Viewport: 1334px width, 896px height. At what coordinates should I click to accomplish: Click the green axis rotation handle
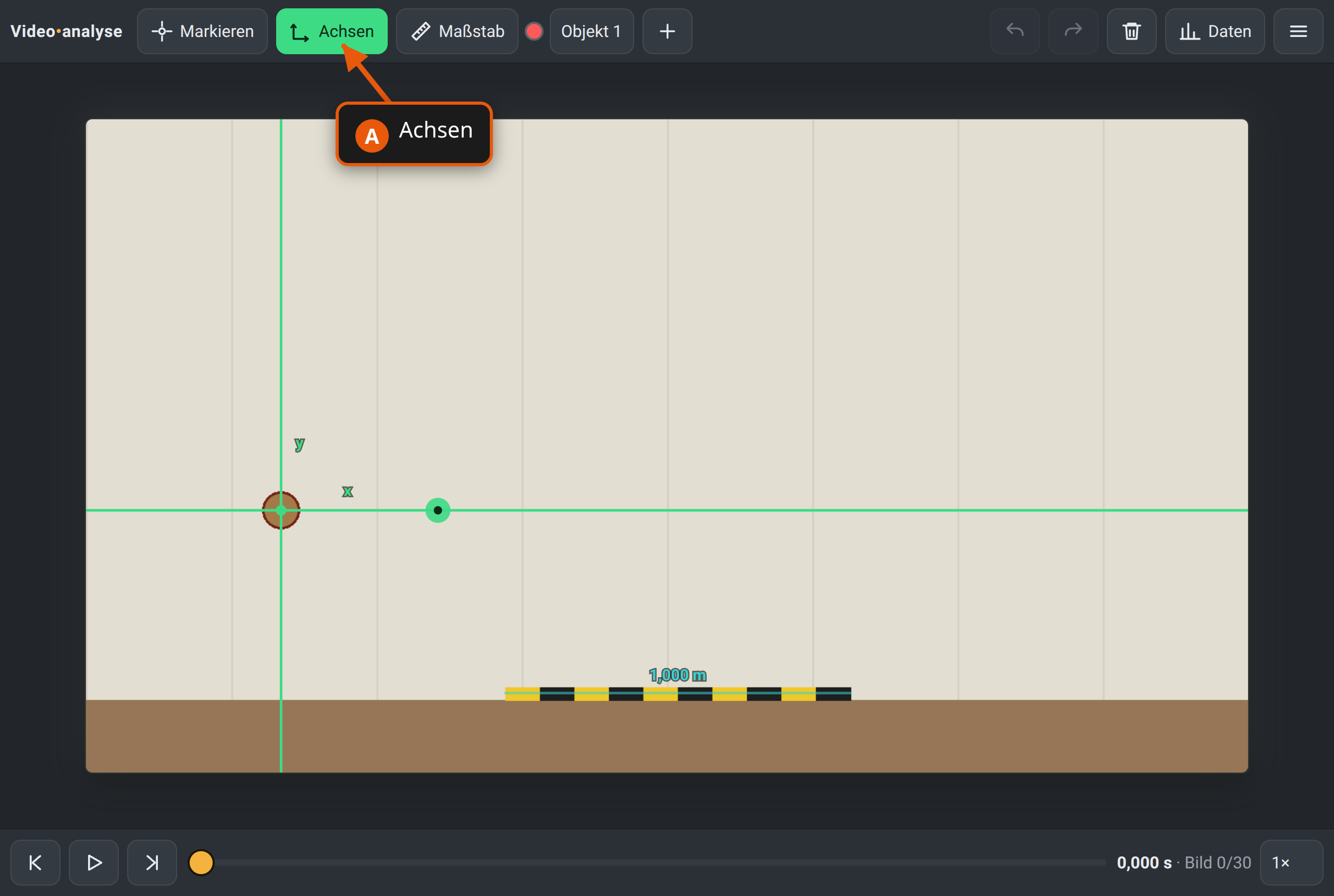[x=438, y=511]
